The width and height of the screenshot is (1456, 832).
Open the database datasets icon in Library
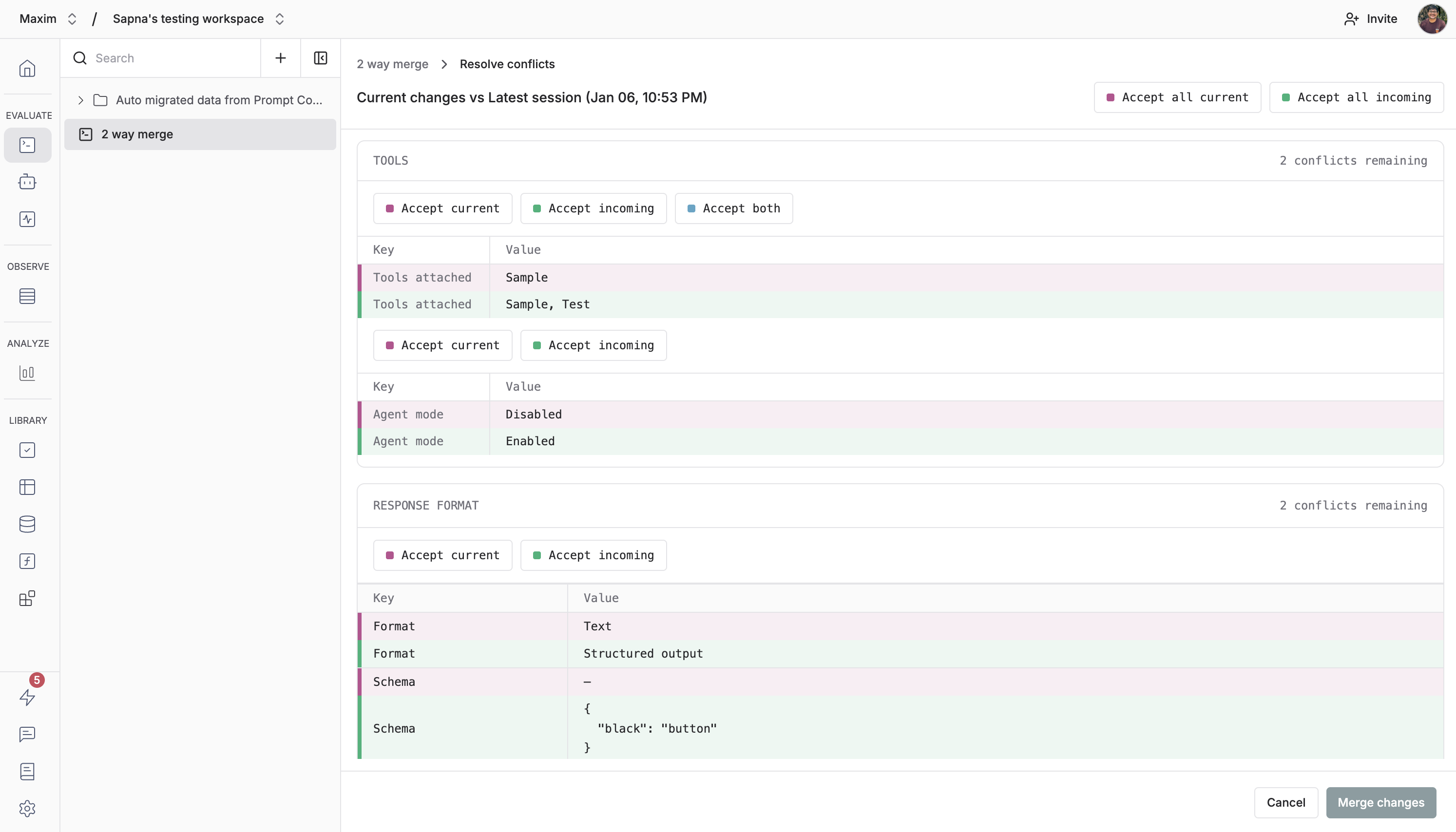27,524
